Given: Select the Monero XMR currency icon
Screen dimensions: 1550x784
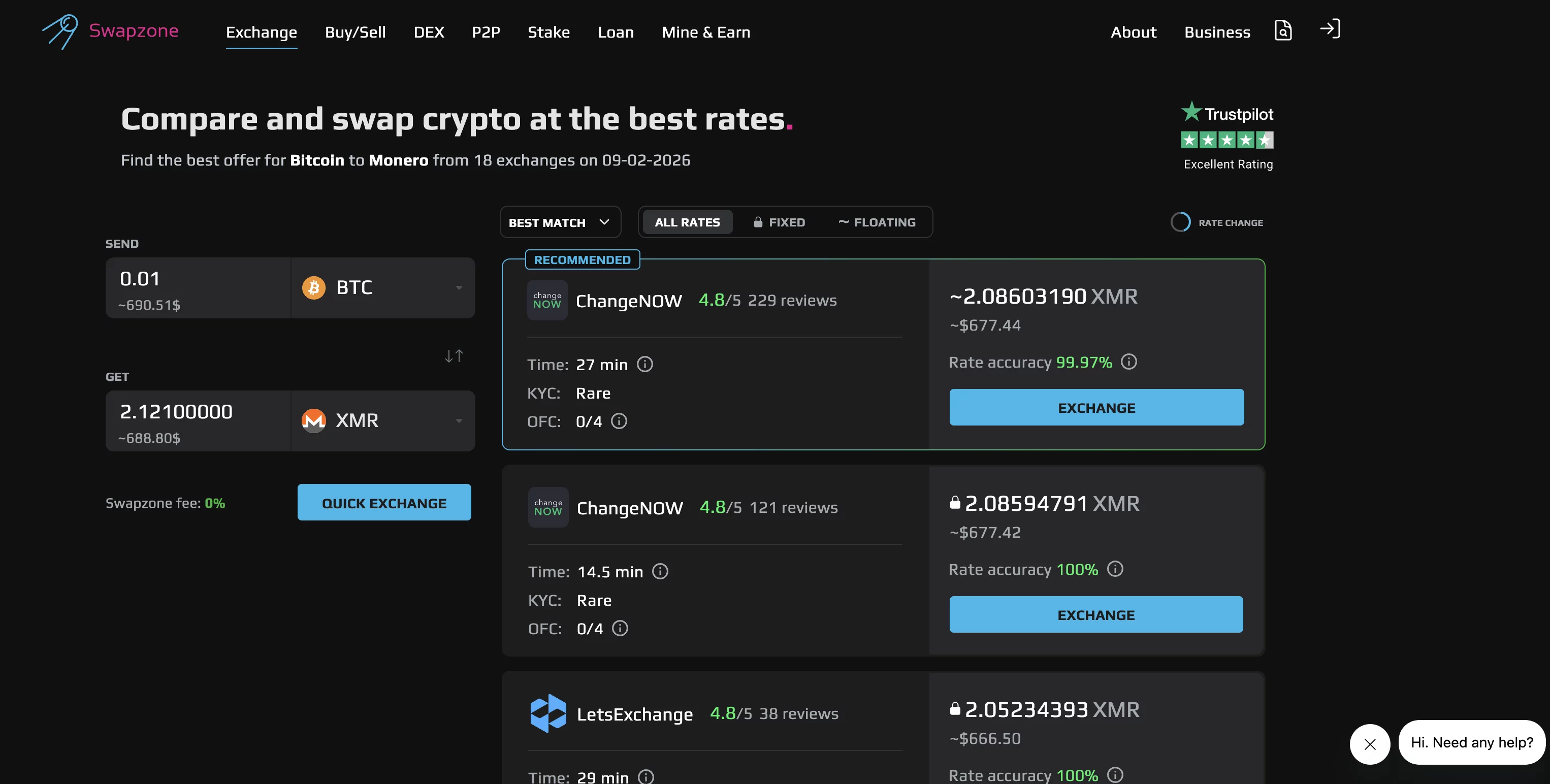Looking at the screenshot, I should coord(313,420).
